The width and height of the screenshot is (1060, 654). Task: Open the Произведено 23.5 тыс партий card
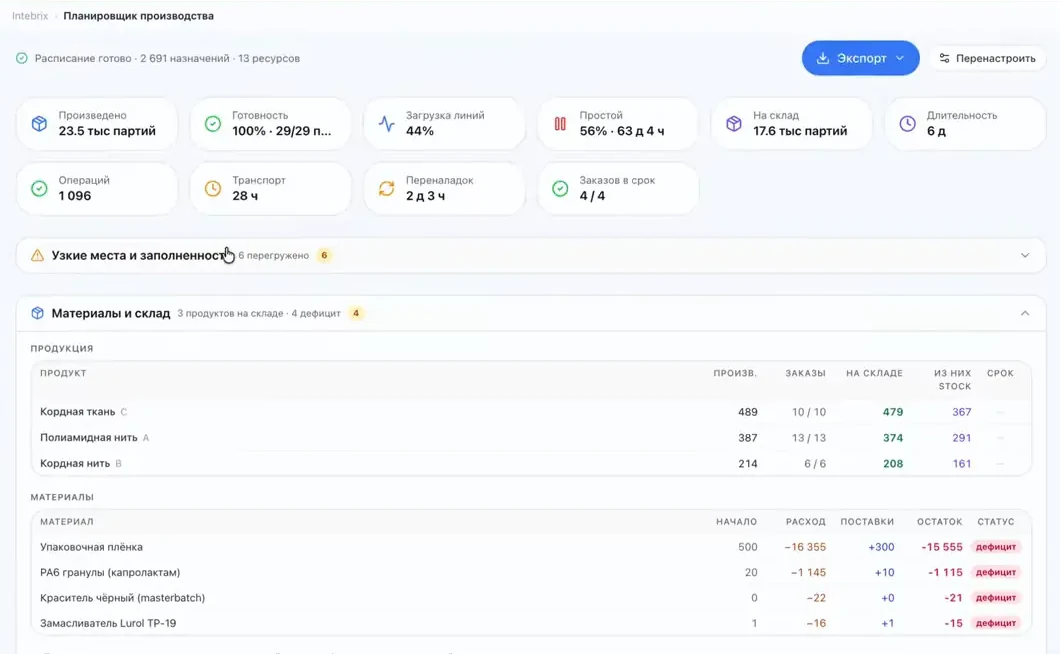point(97,124)
